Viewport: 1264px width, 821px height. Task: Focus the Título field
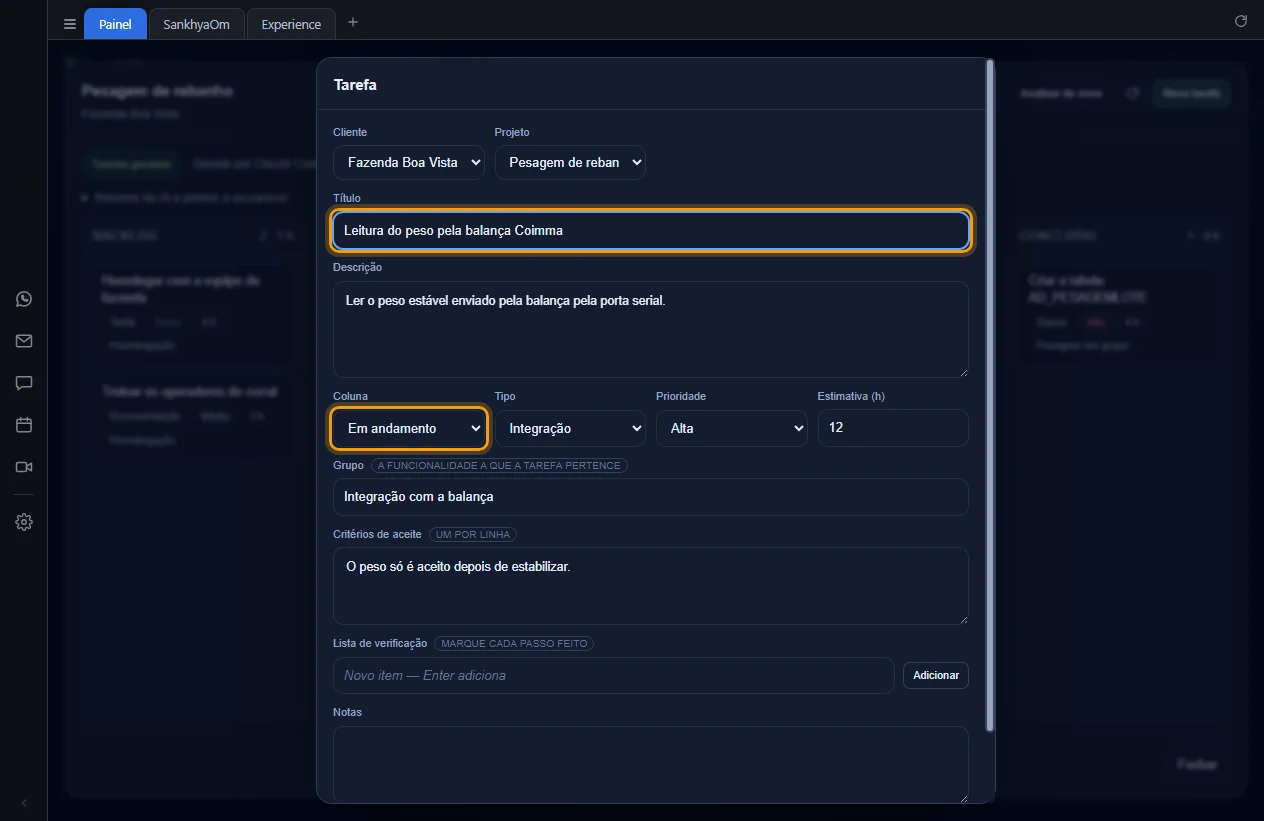(x=651, y=231)
